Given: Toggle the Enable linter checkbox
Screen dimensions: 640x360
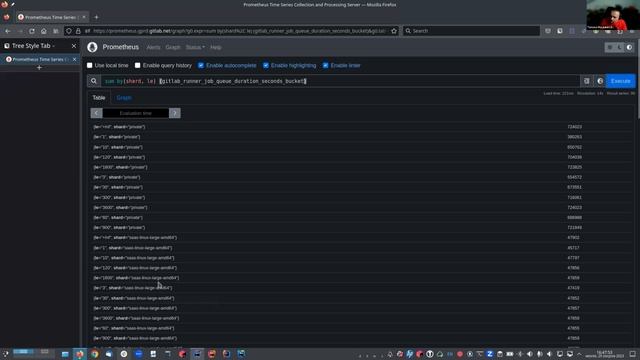Looking at the screenshot, I should click(x=325, y=65).
